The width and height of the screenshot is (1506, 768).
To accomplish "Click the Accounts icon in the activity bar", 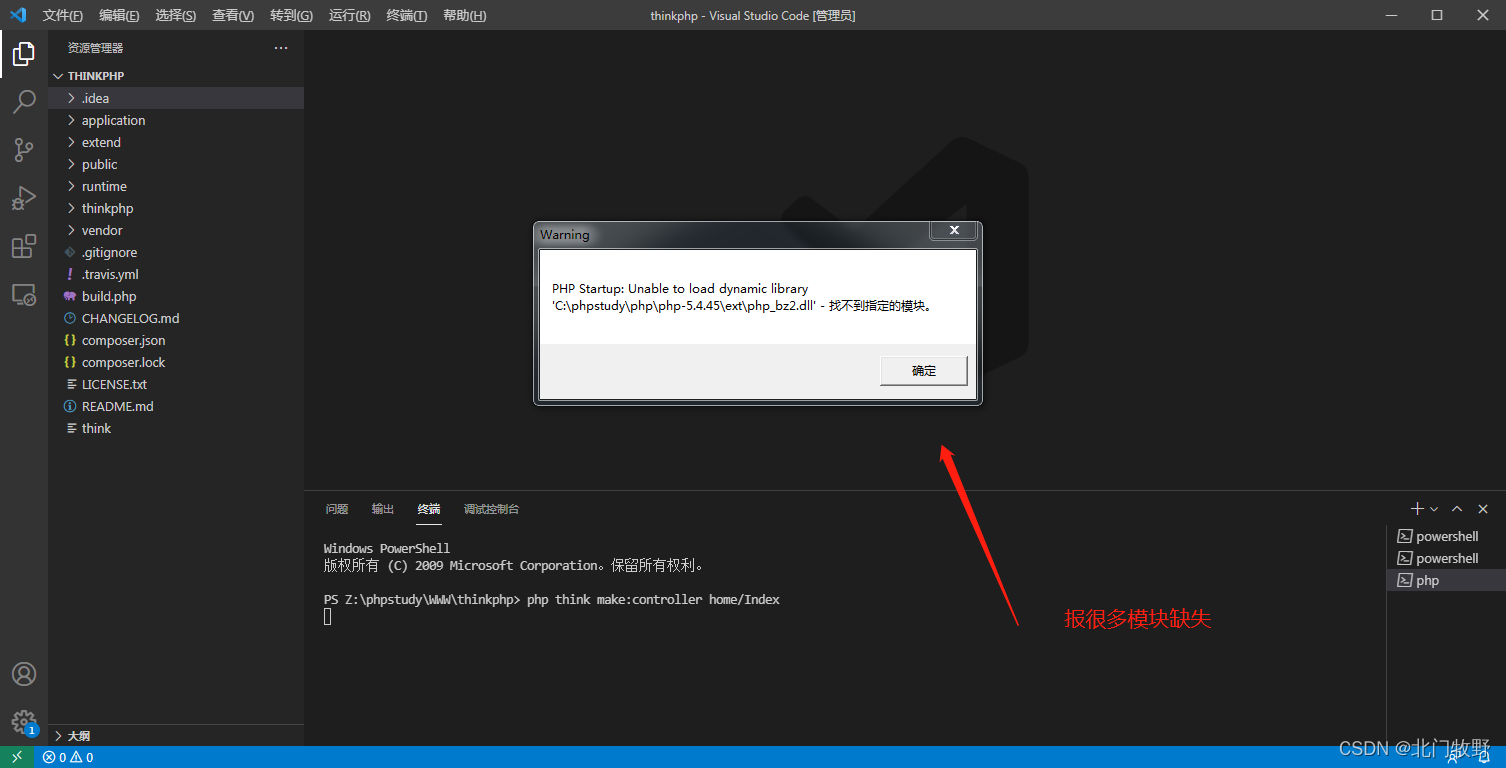I will (x=24, y=674).
